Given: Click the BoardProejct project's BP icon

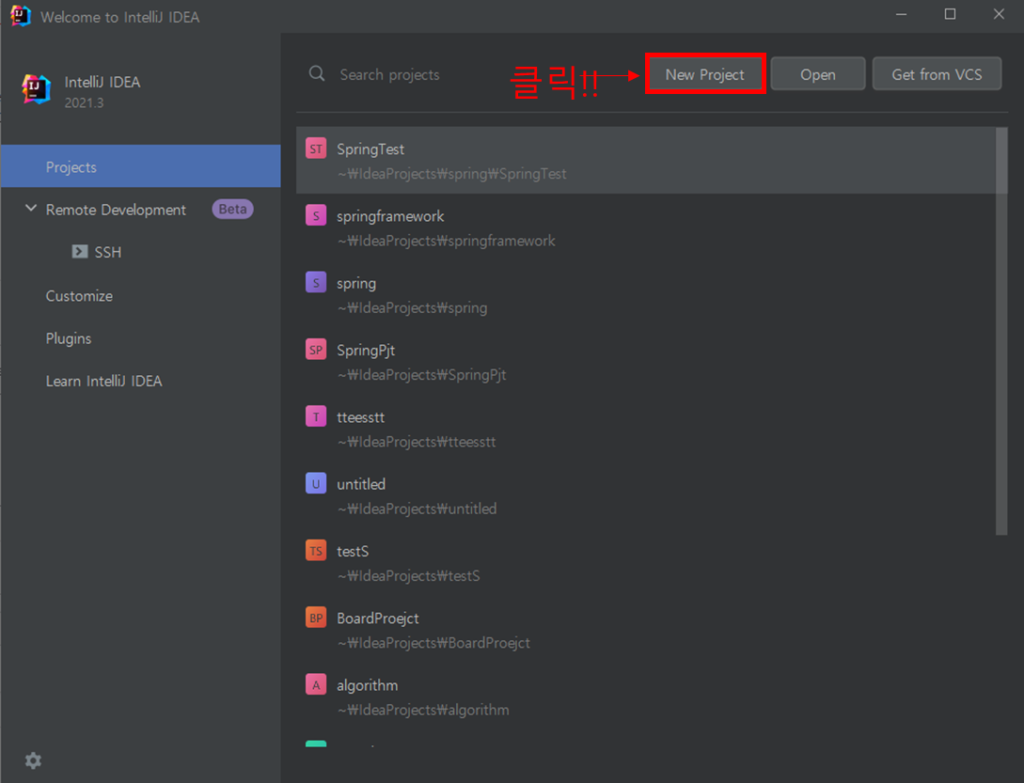Looking at the screenshot, I should pyautogui.click(x=316, y=618).
